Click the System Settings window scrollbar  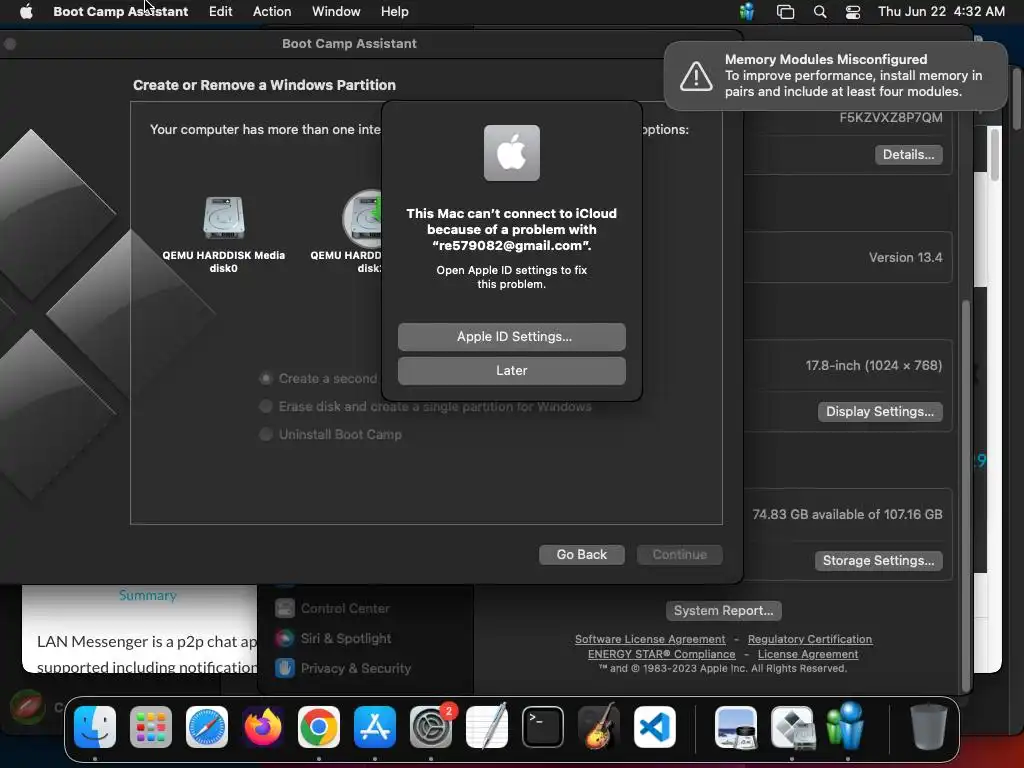(x=965, y=495)
